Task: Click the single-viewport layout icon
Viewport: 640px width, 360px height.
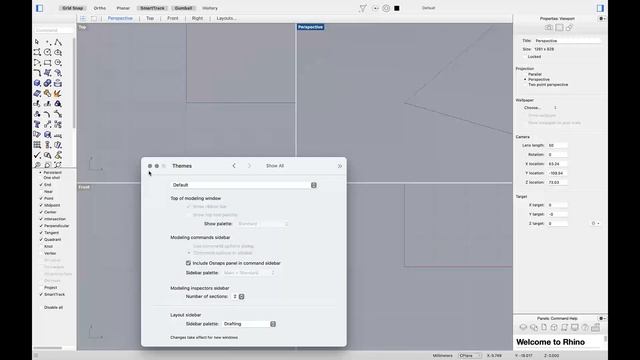Action: click(94, 18)
